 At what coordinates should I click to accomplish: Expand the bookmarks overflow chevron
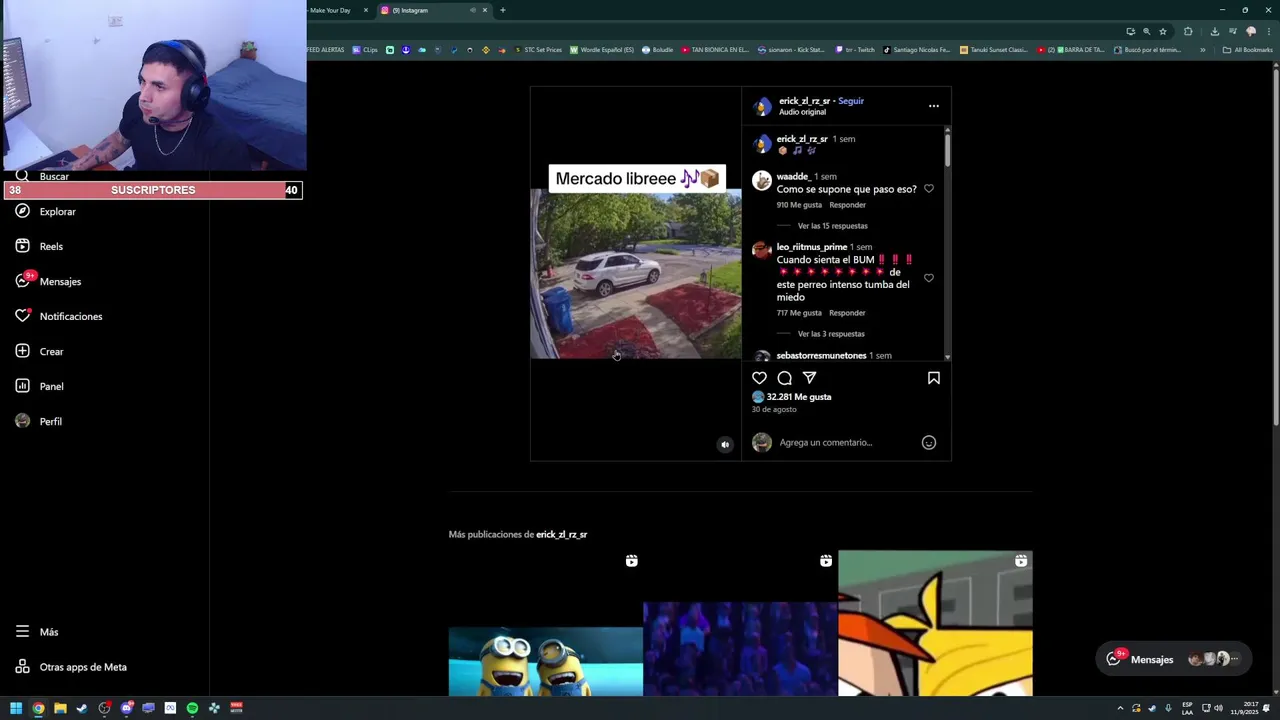pos(1202,50)
